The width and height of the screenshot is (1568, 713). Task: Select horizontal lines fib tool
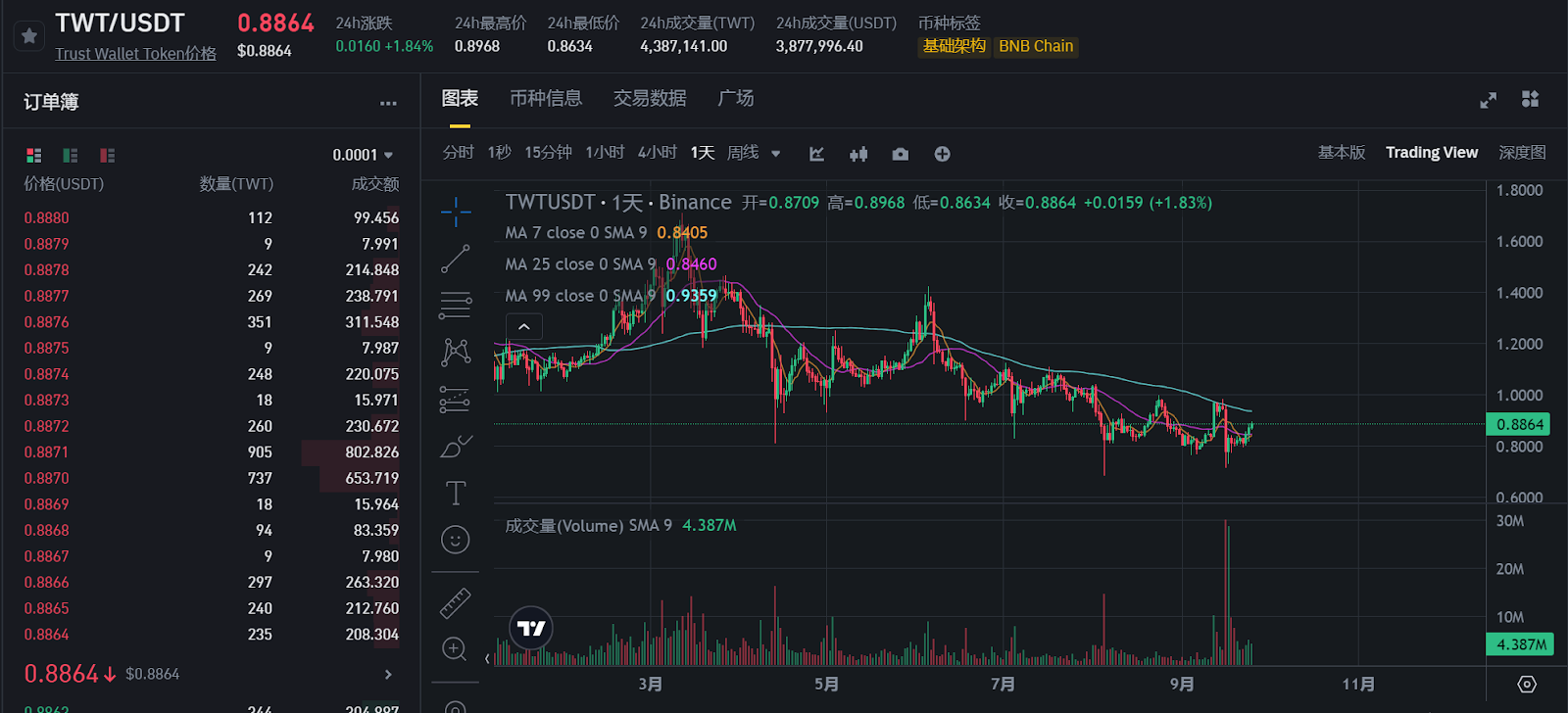[x=456, y=306]
